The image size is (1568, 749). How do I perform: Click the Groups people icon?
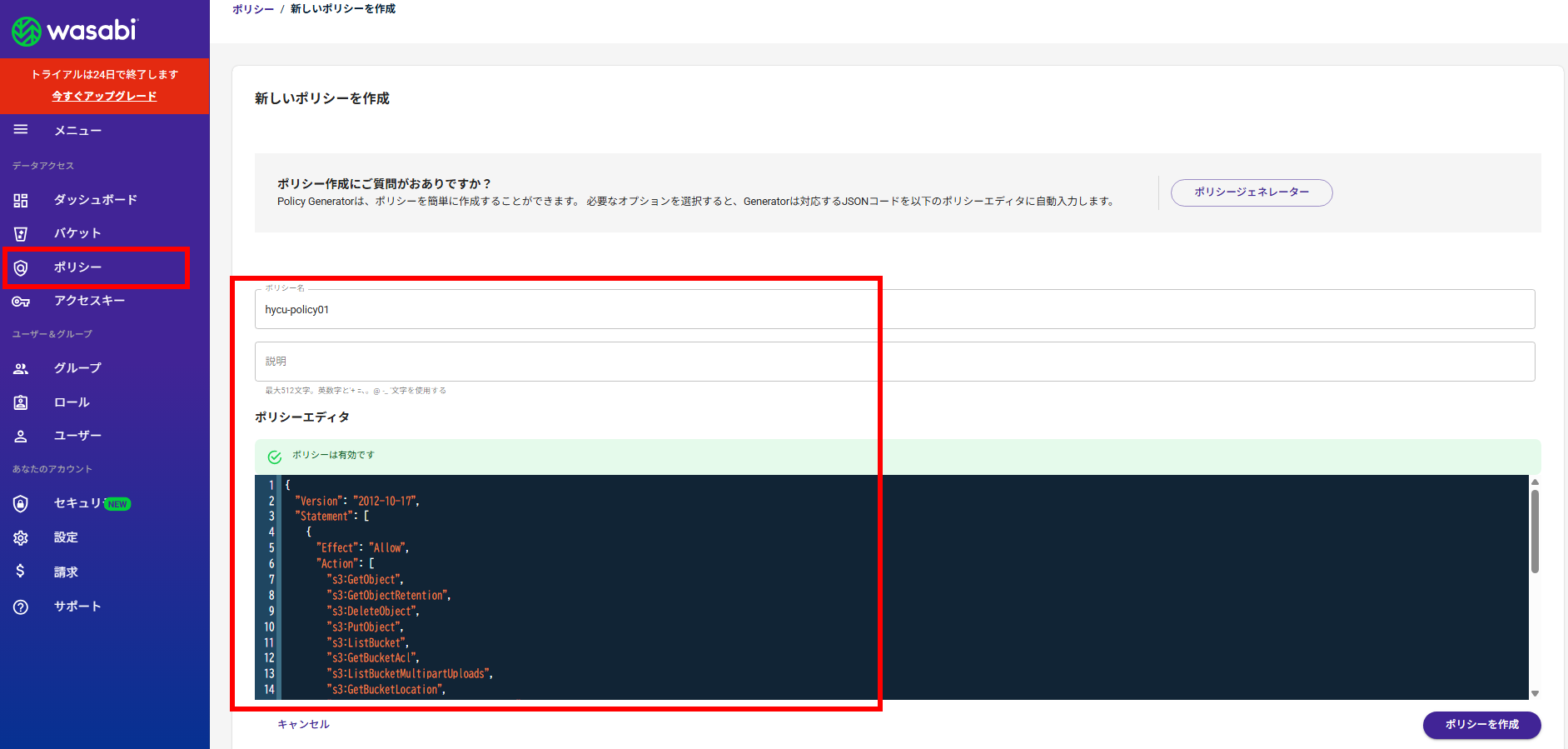[x=21, y=368]
